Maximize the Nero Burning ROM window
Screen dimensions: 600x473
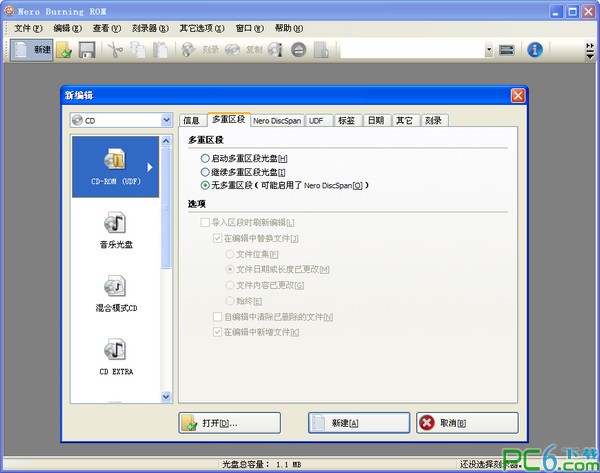pos(573,11)
